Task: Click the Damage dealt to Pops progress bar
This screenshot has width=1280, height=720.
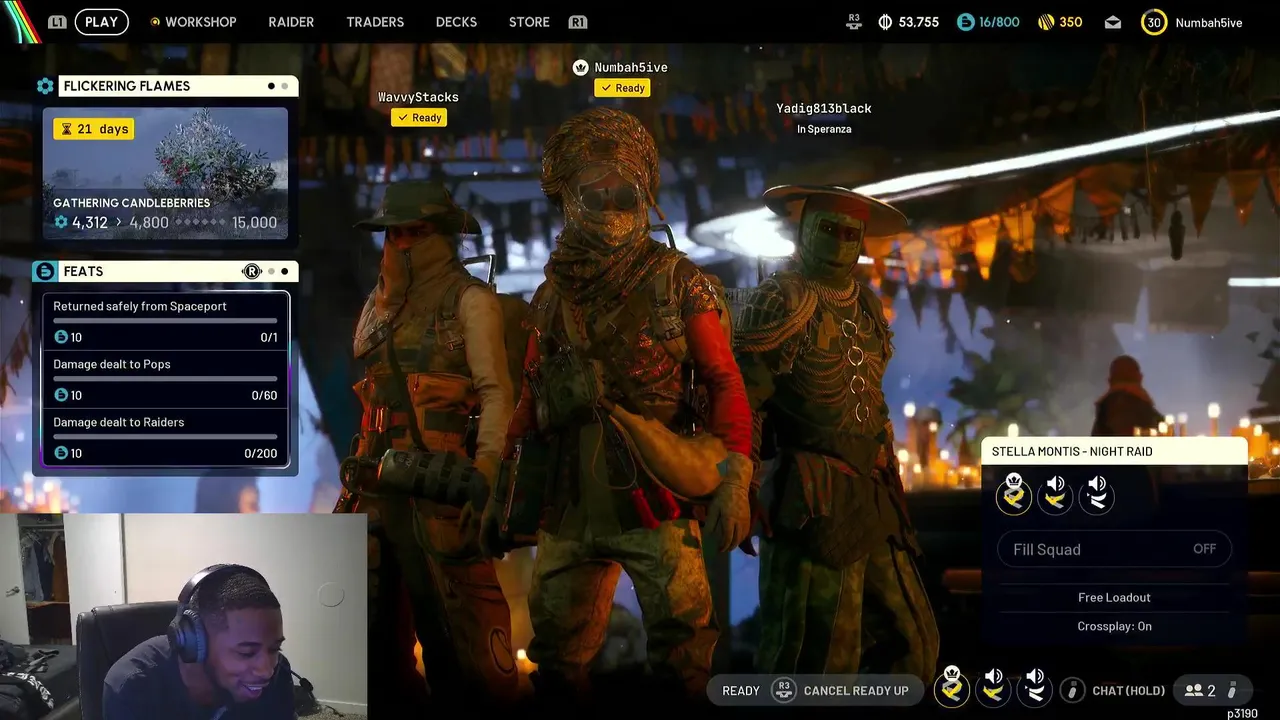Action: [165, 379]
